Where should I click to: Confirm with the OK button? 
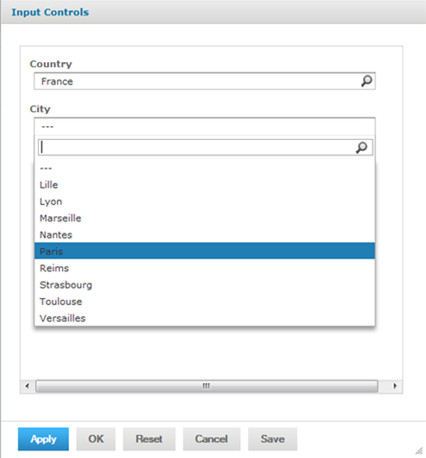(96, 439)
